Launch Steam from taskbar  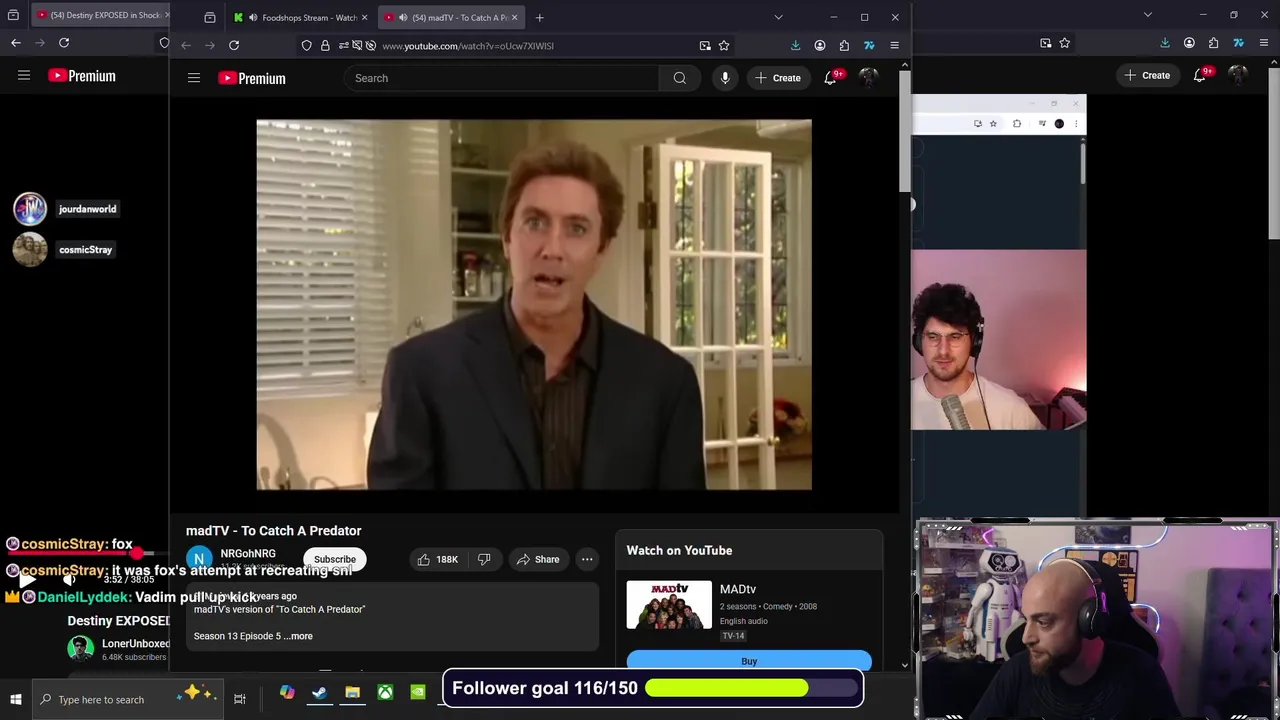319,693
